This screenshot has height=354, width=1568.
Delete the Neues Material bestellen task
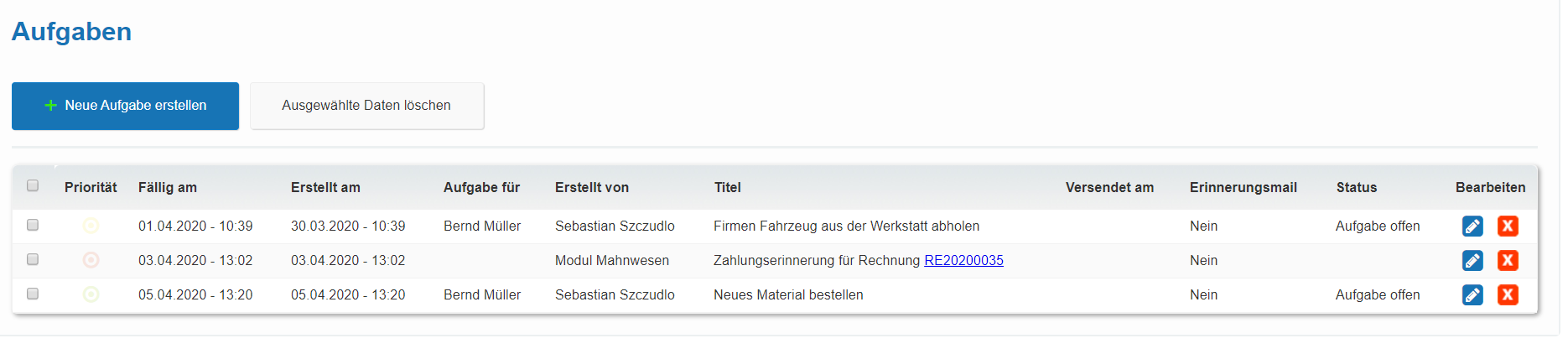pos(1508,294)
